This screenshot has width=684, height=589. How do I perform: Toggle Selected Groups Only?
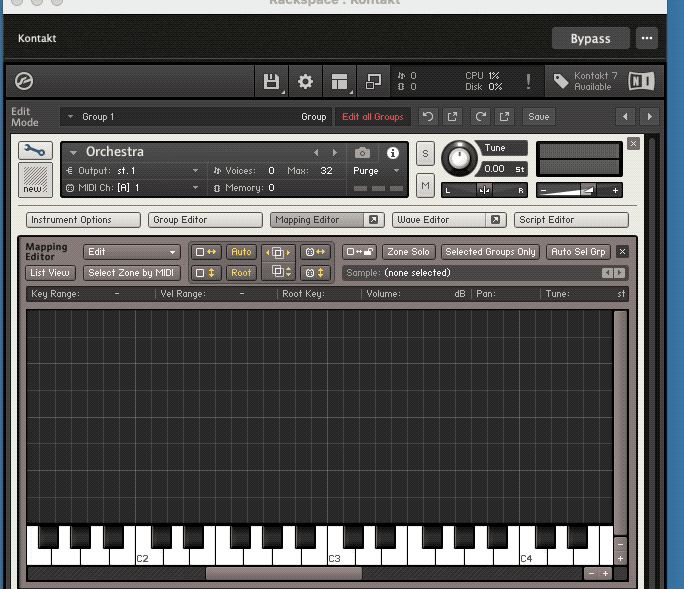pyautogui.click(x=490, y=252)
